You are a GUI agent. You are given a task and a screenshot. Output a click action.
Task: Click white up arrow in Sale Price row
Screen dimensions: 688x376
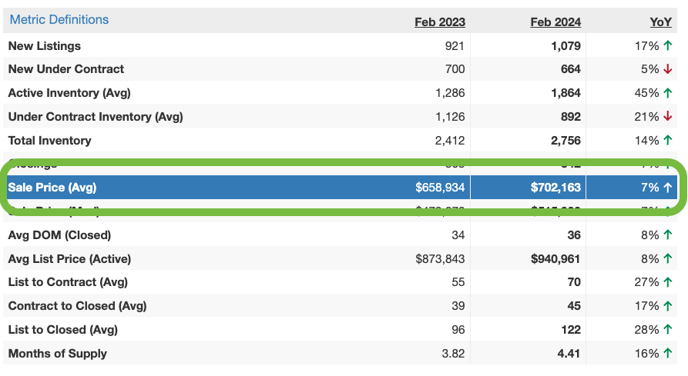pos(668,187)
